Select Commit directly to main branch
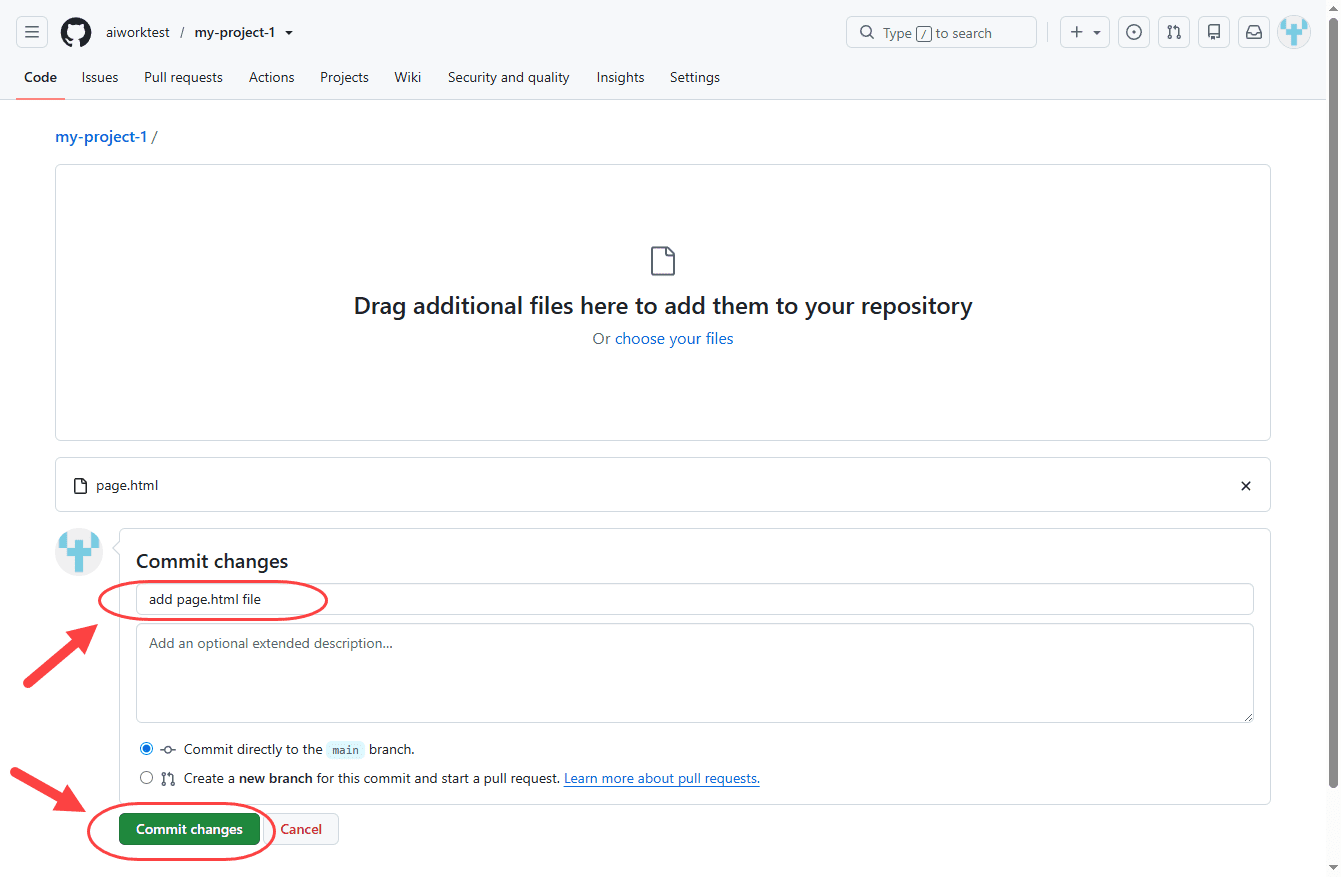This screenshot has height=877, width=1341. coord(147,749)
